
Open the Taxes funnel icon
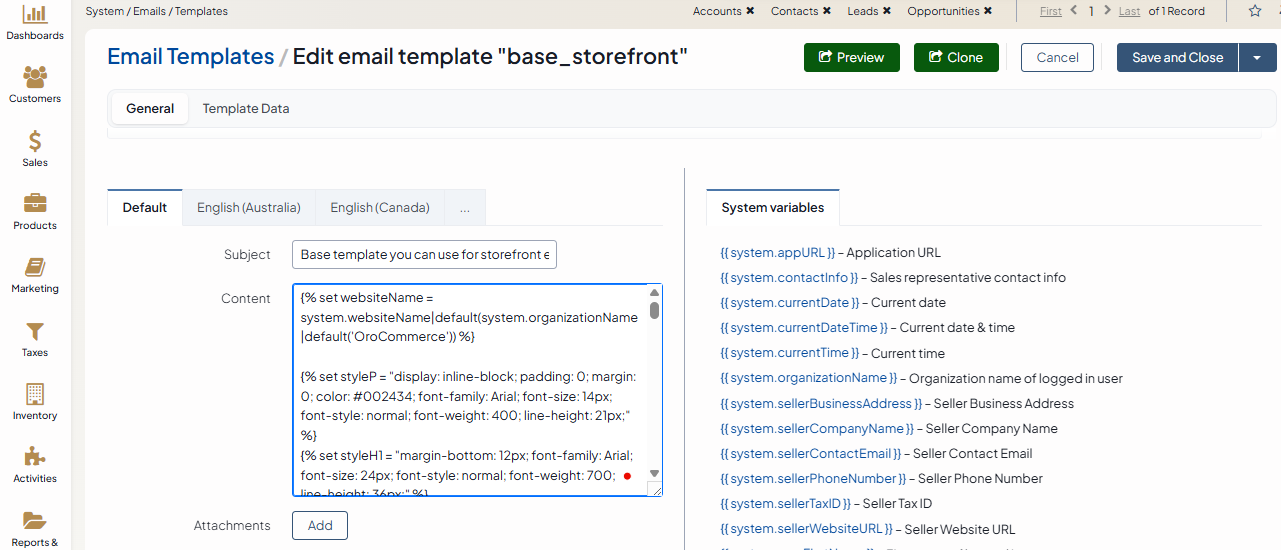35,331
